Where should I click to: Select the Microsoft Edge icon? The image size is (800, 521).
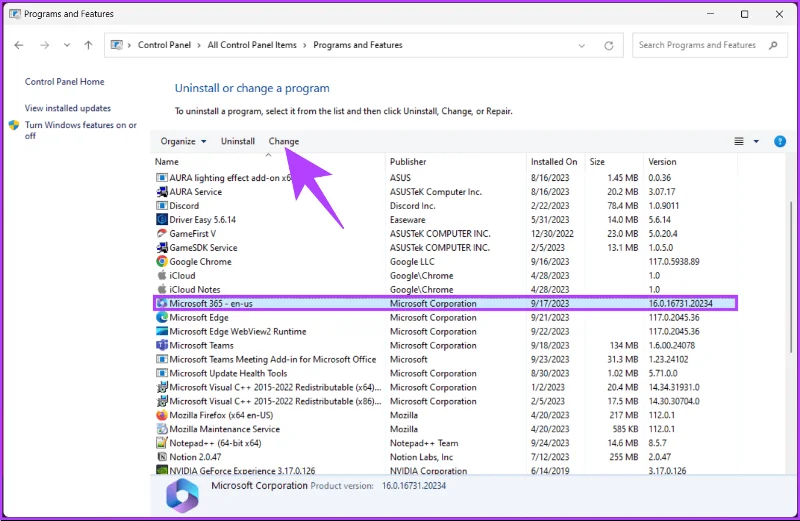pyautogui.click(x=162, y=317)
